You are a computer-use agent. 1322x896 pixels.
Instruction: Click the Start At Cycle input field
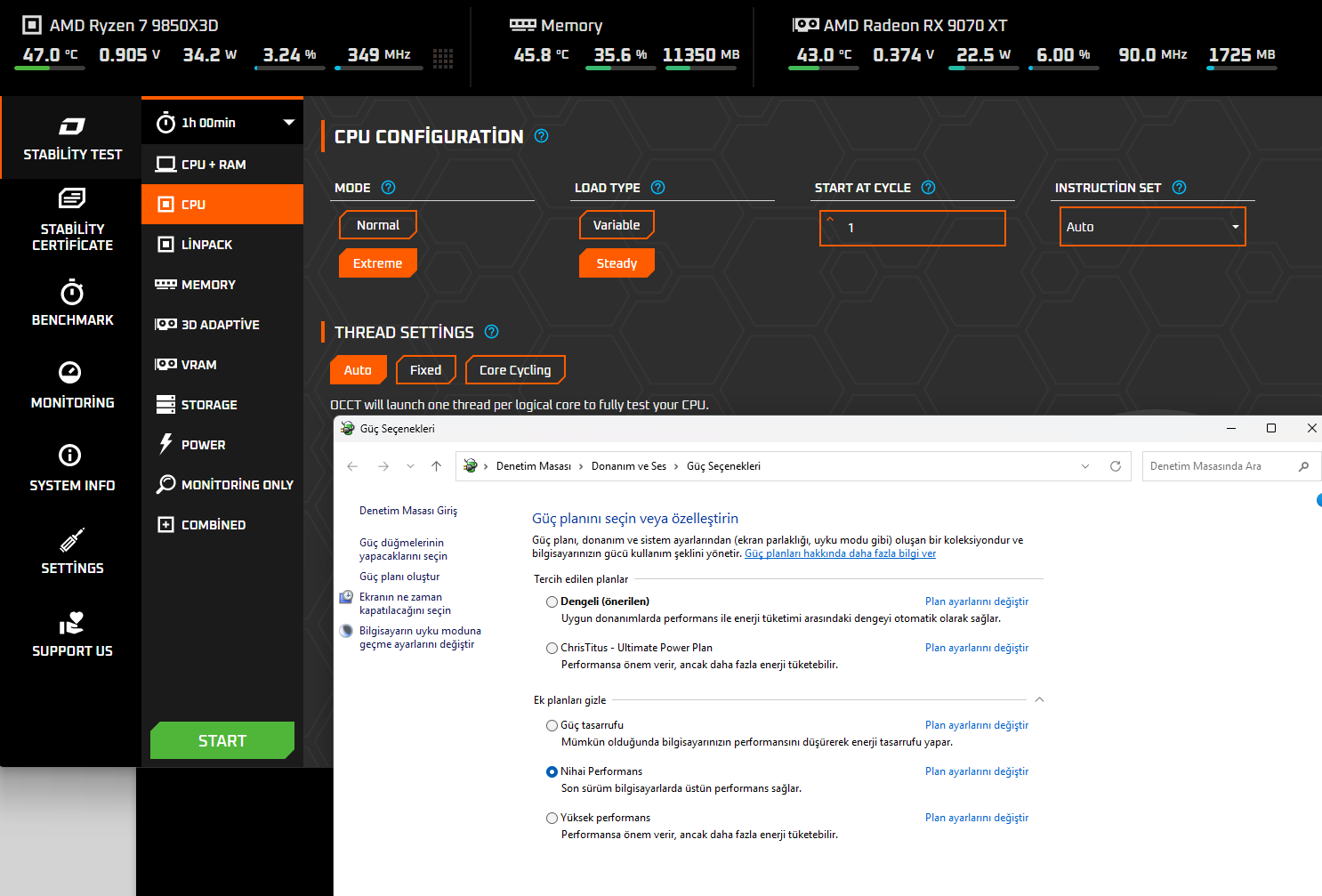pyautogui.click(x=913, y=228)
